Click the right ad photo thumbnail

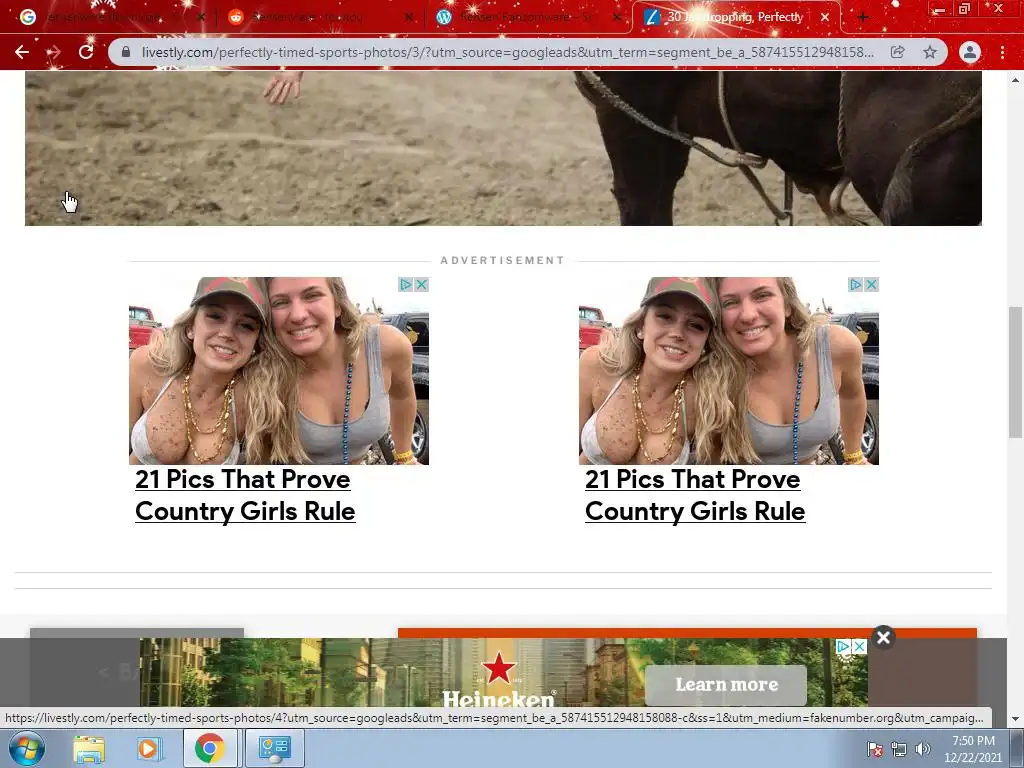click(729, 371)
